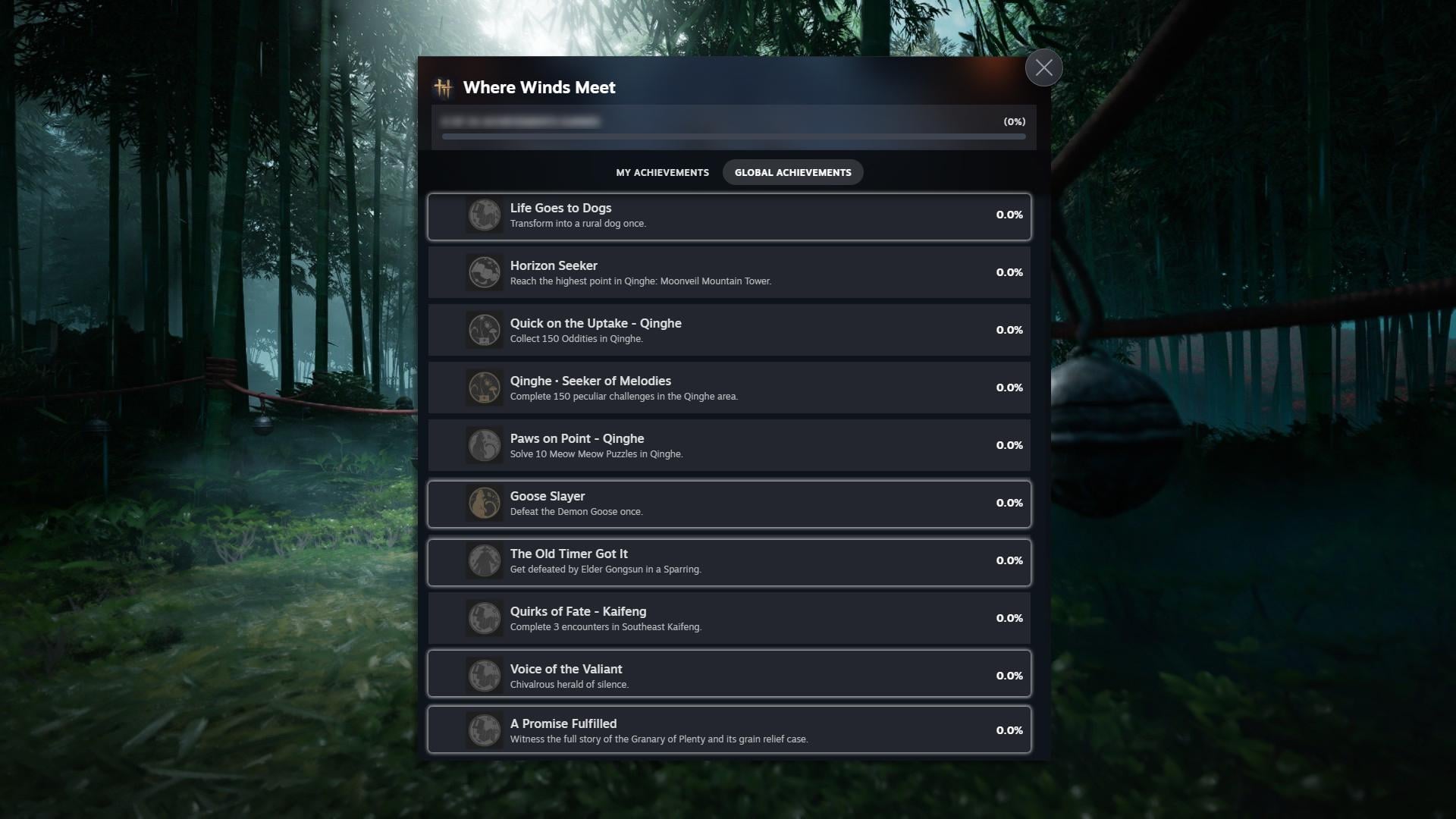This screenshot has height=819, width=1456.
Task: Click the Life Goes to Dogs achievement icon
Action: (x=484, y=215)
